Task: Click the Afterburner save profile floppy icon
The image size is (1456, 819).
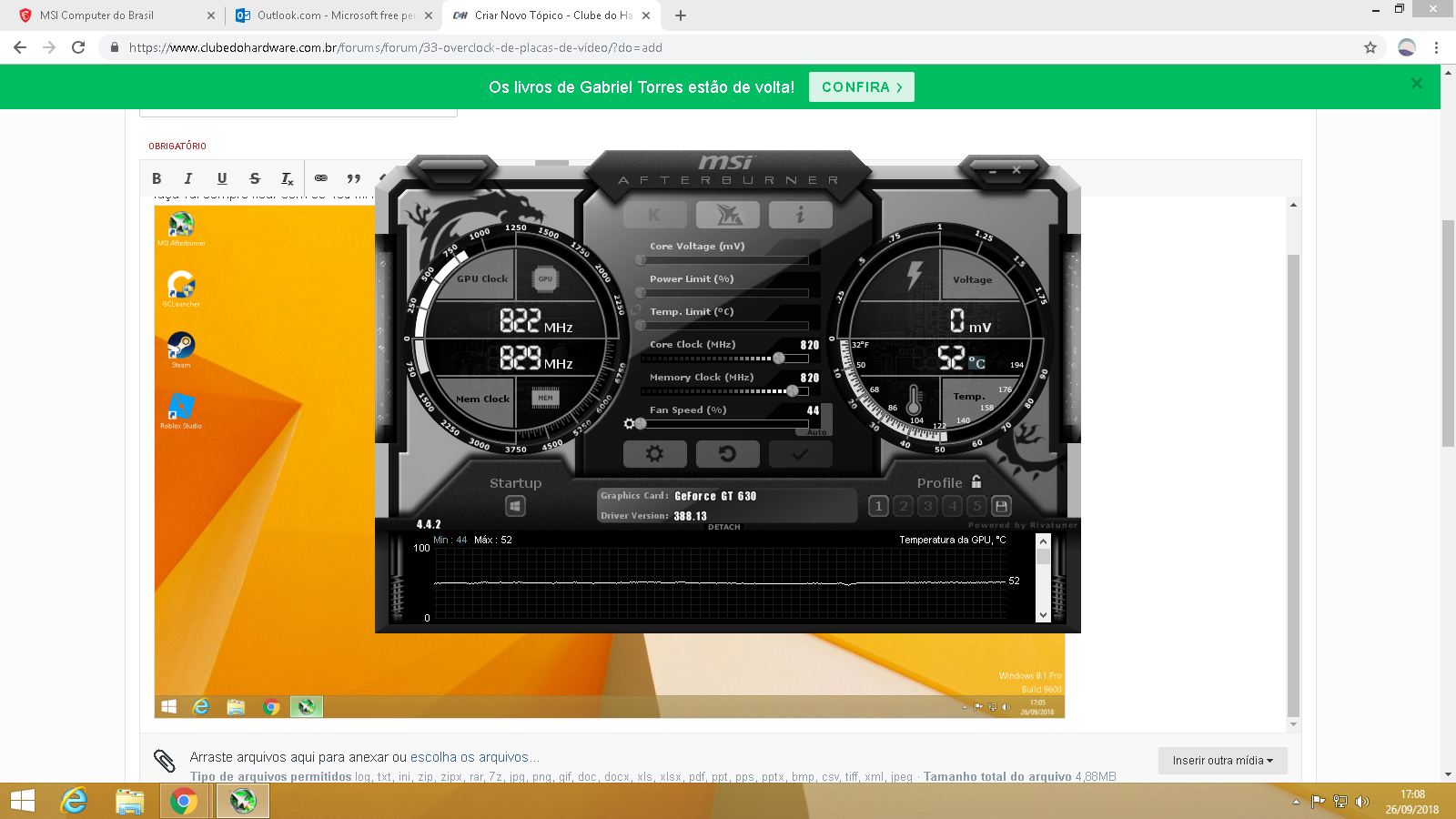Action: click(1001, 506)
